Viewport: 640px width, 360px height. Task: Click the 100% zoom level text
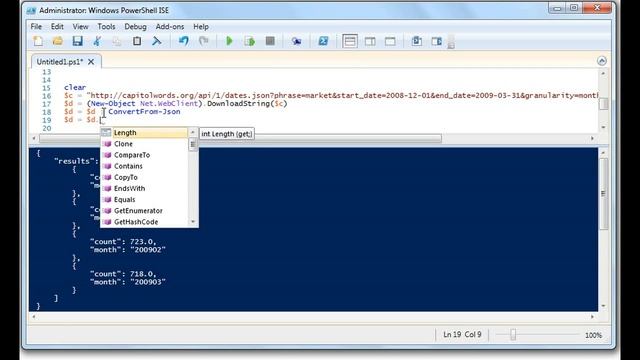(x=593, y=335)
